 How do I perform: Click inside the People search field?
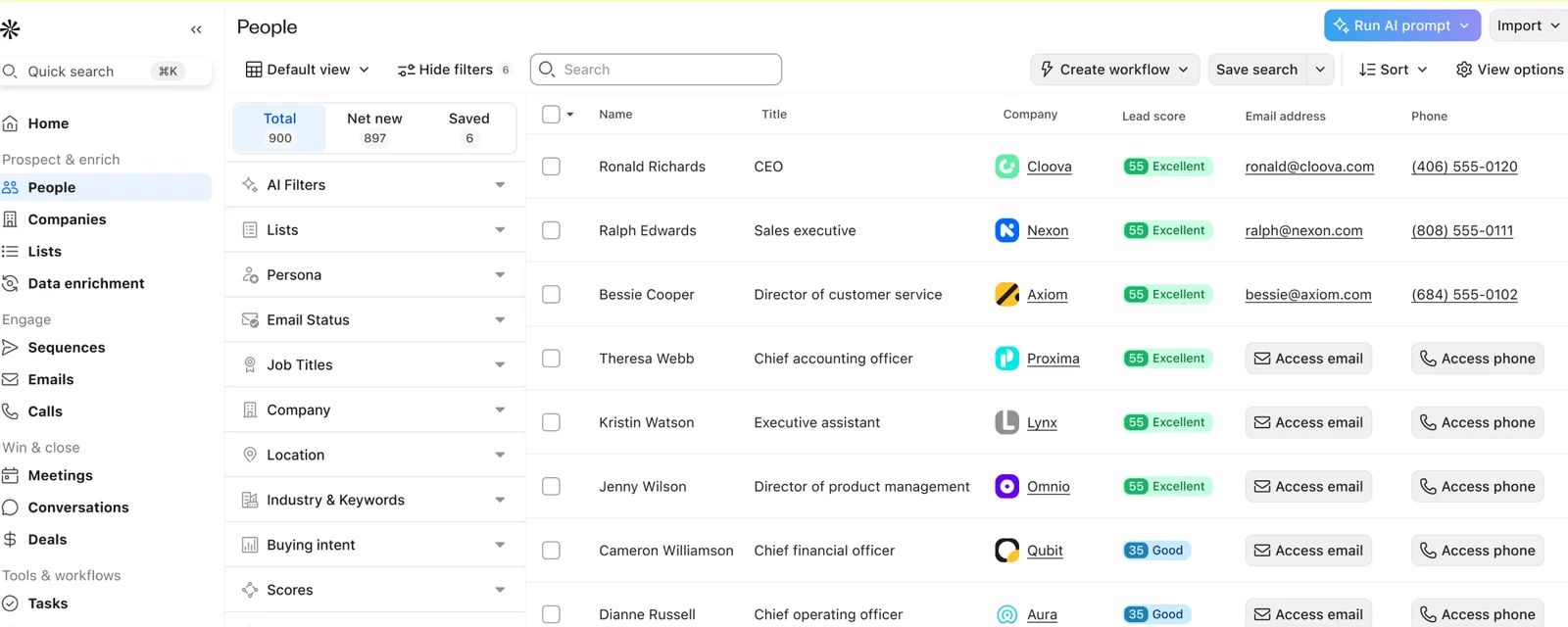pyautogui.click(x=656, y=70)
